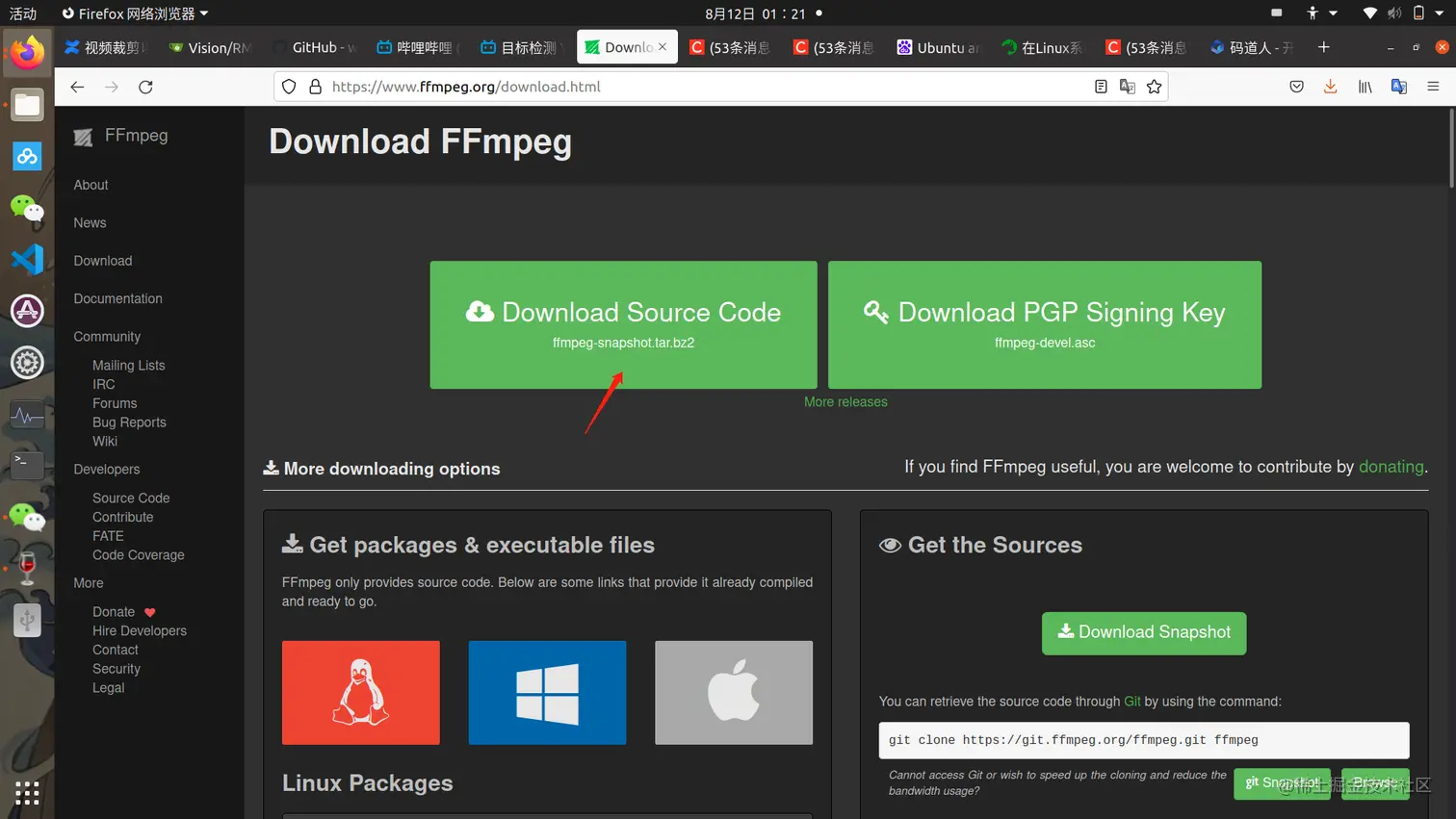Open the More releases link
The width and height of the screenshot is (1456, 819).
(845, 402)
